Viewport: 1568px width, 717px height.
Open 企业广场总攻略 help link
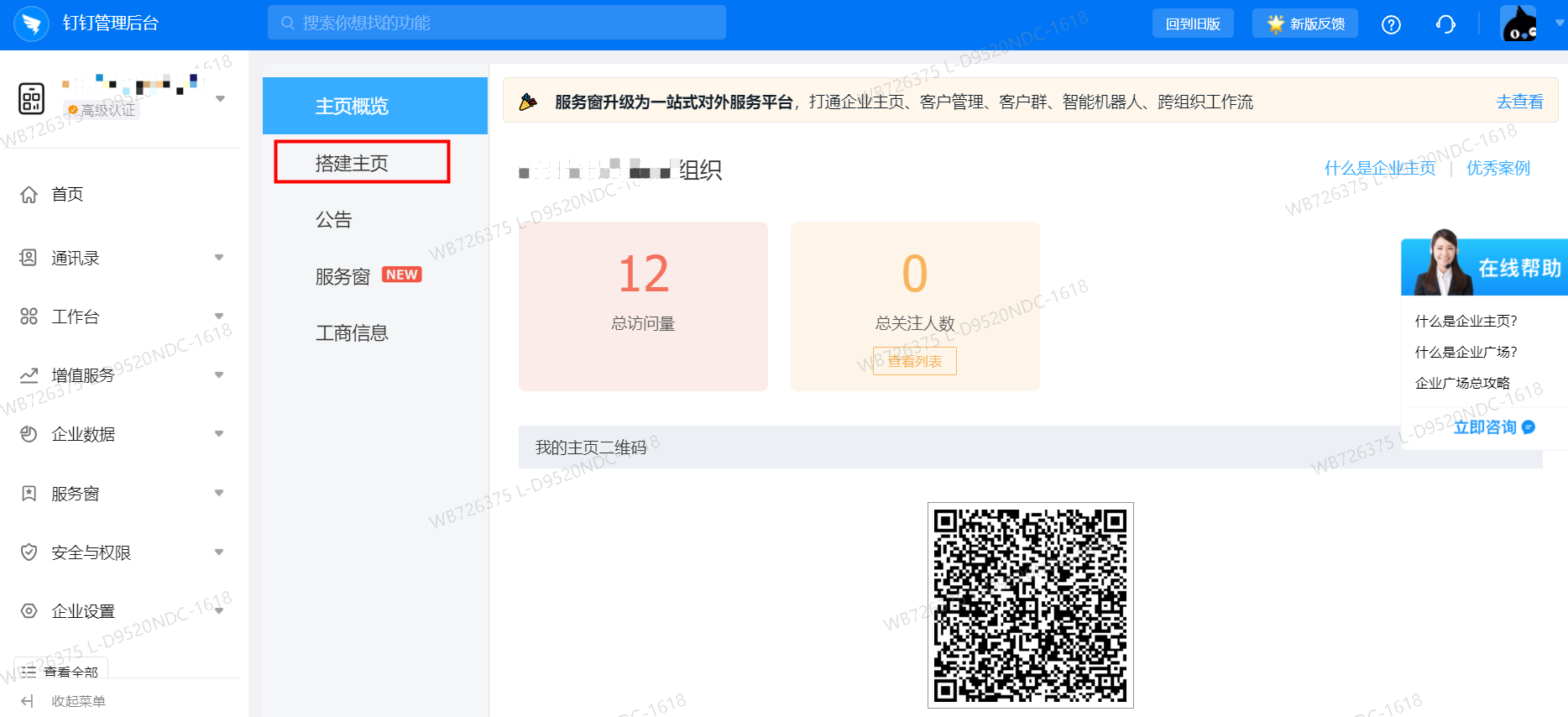pyautogui.click(x=1462, y=383)
